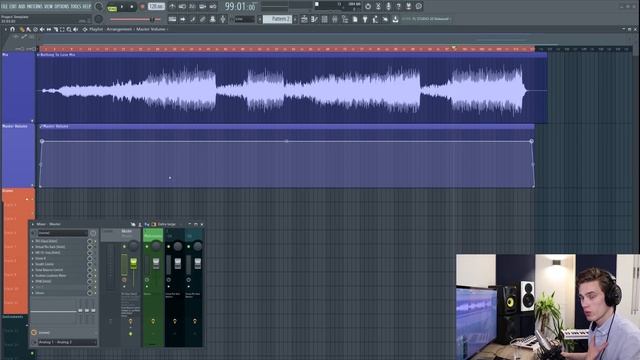Select the Zoom magnifier tool in the playlist toolbar
The height and width of the screenshot is (360, 640).
click(x=69, y=29)
